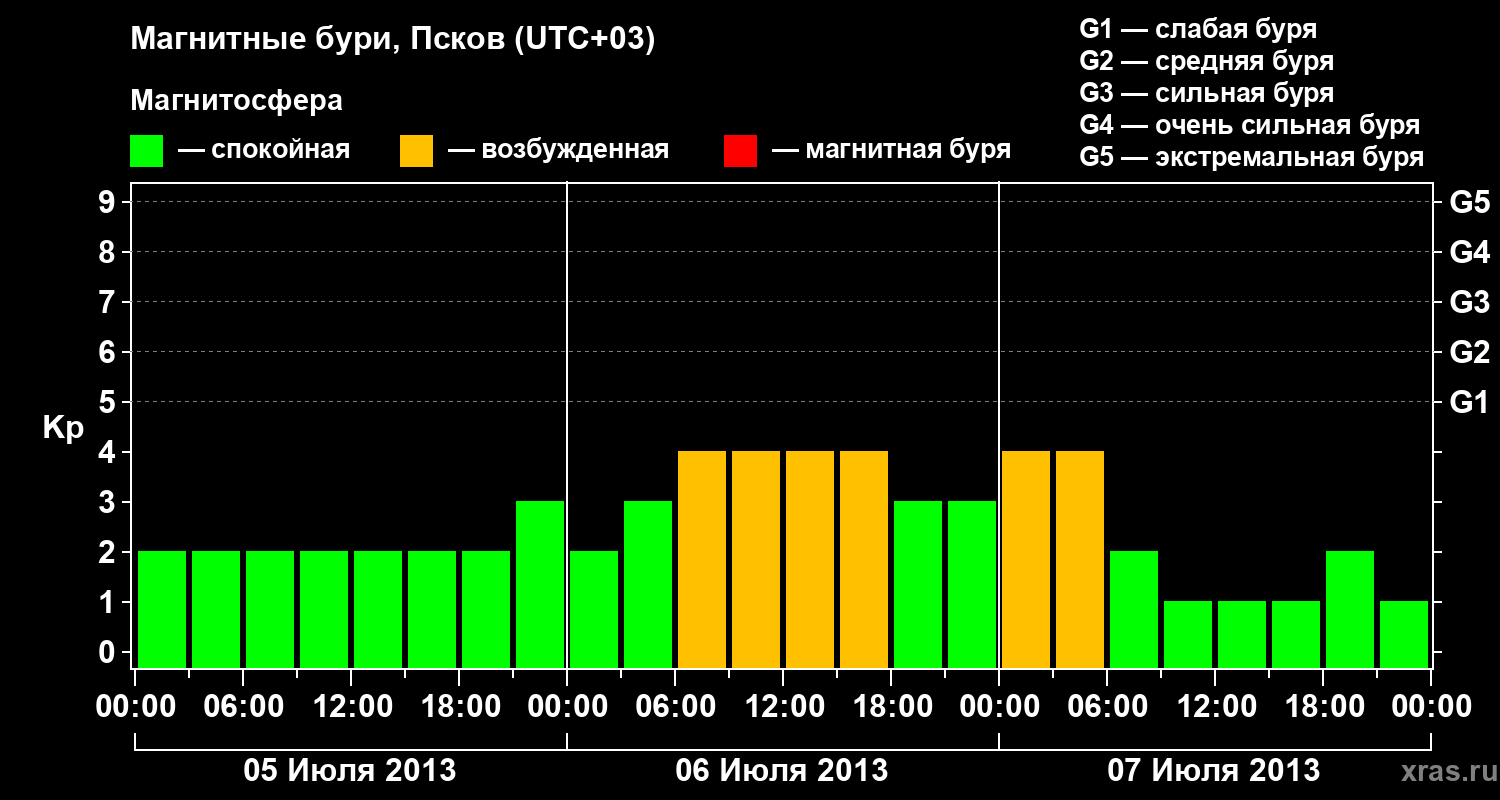Select 07 Июля 21:00–00:00 last green bar
Image resolution: width=1500 pixels, height=800 pixels.
tap(1404, 634)
